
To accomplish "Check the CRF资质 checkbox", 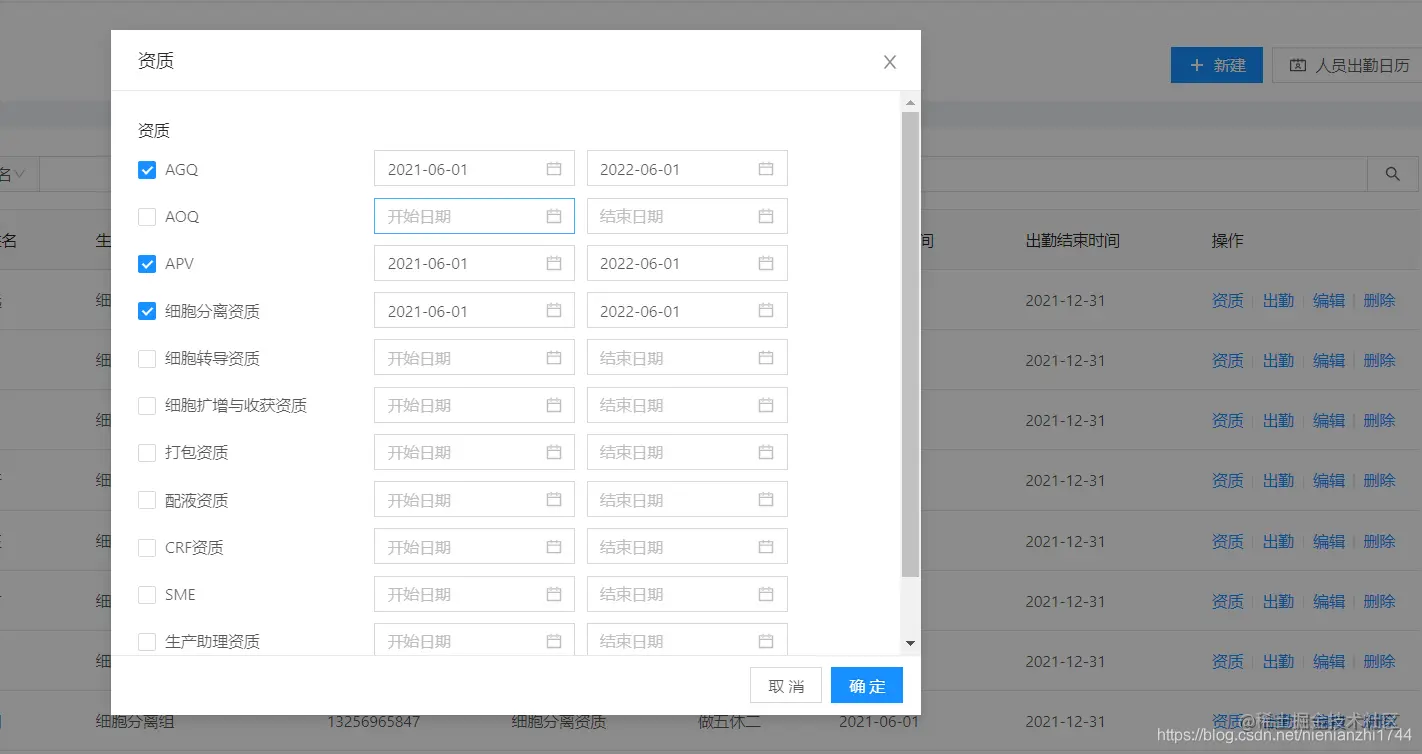I will [x=147, y=547].
